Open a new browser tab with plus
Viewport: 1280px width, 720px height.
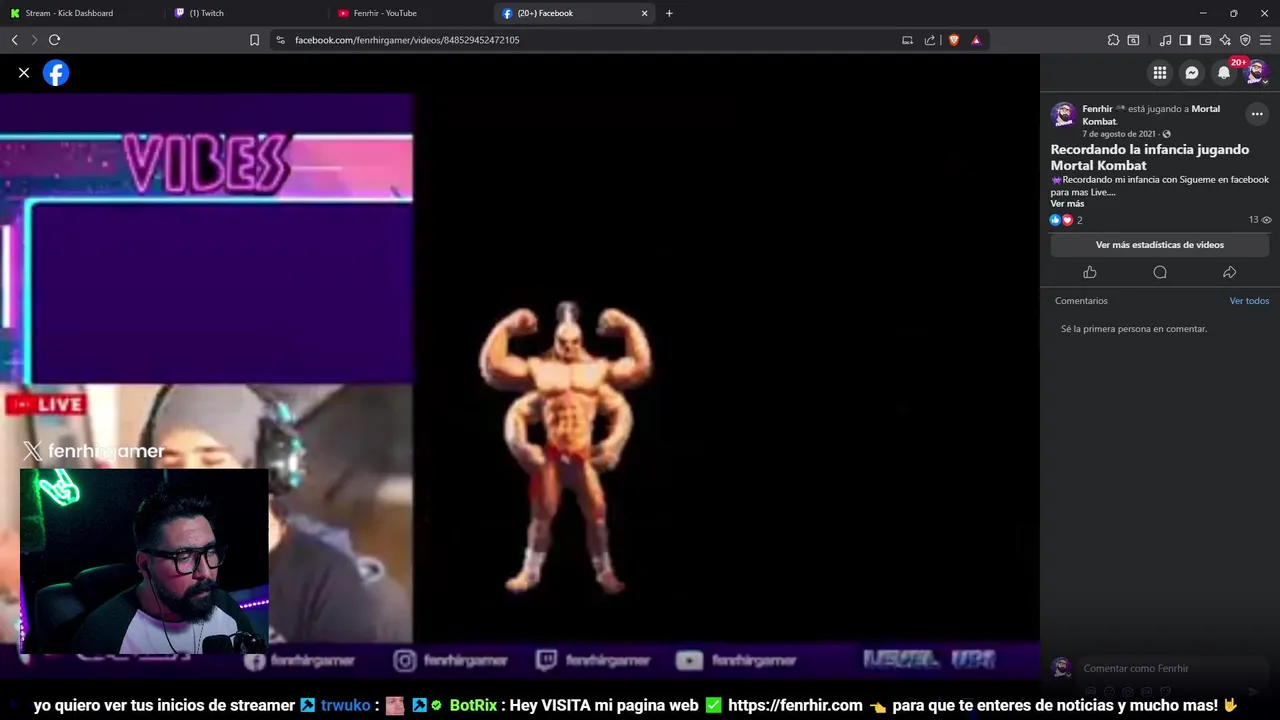click(x=669, y=13)
